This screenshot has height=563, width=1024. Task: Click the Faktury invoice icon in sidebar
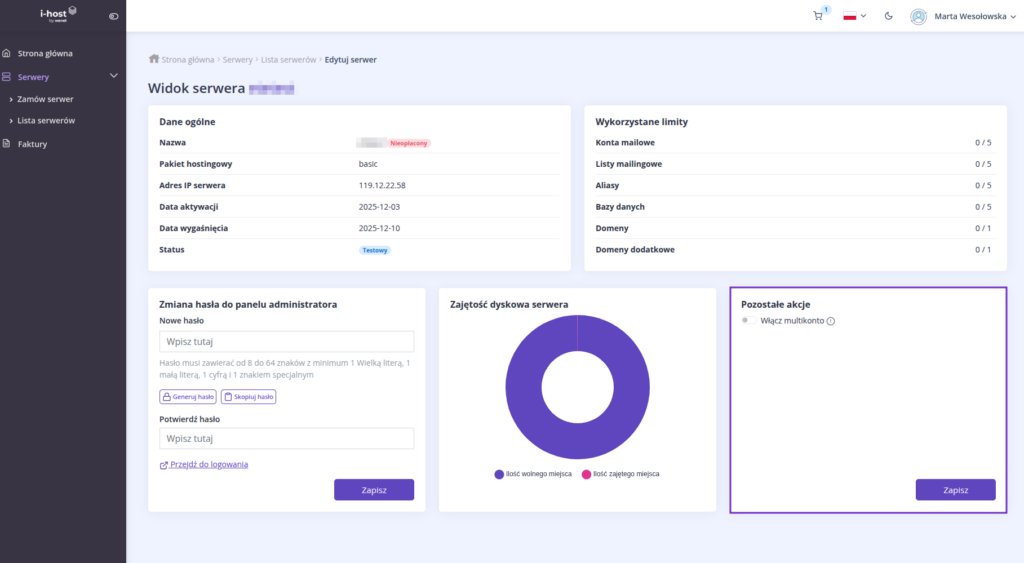pyautogui.click(x=7, y=144)
